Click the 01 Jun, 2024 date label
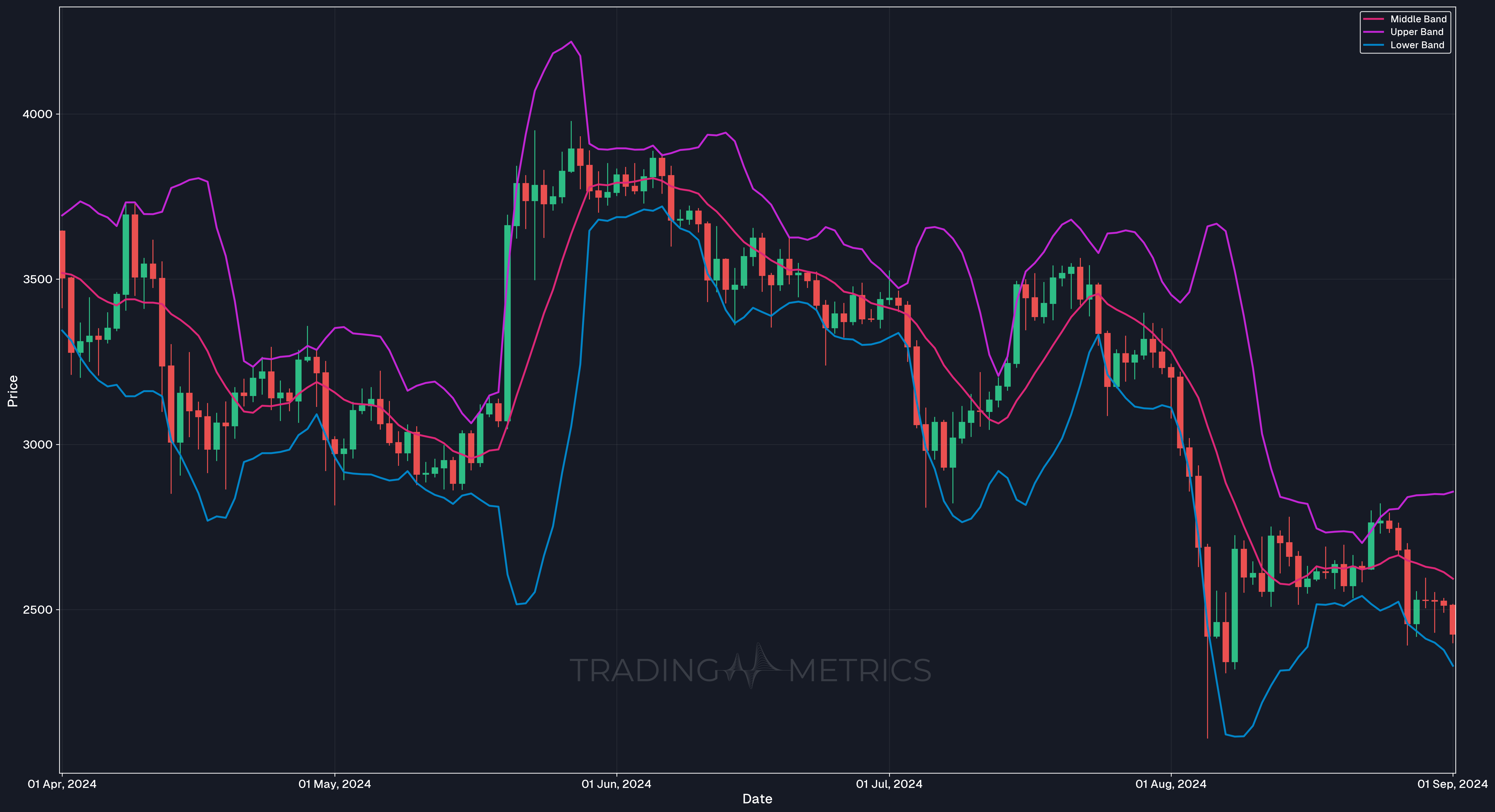The width and height of the screenshot is (1495, 812). [616, 784]
